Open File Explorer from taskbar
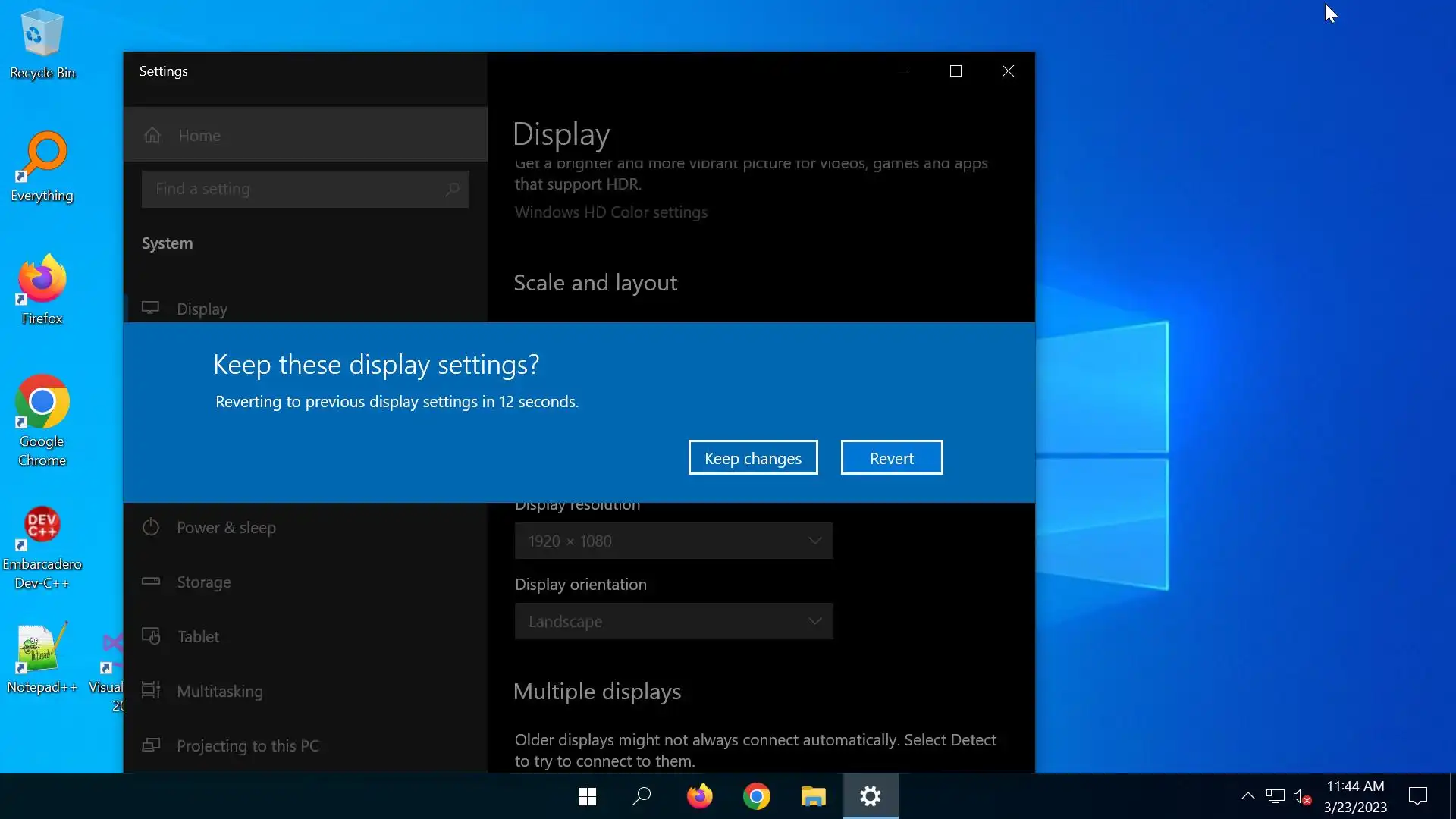1456x819 pixels. coord(813,796)
